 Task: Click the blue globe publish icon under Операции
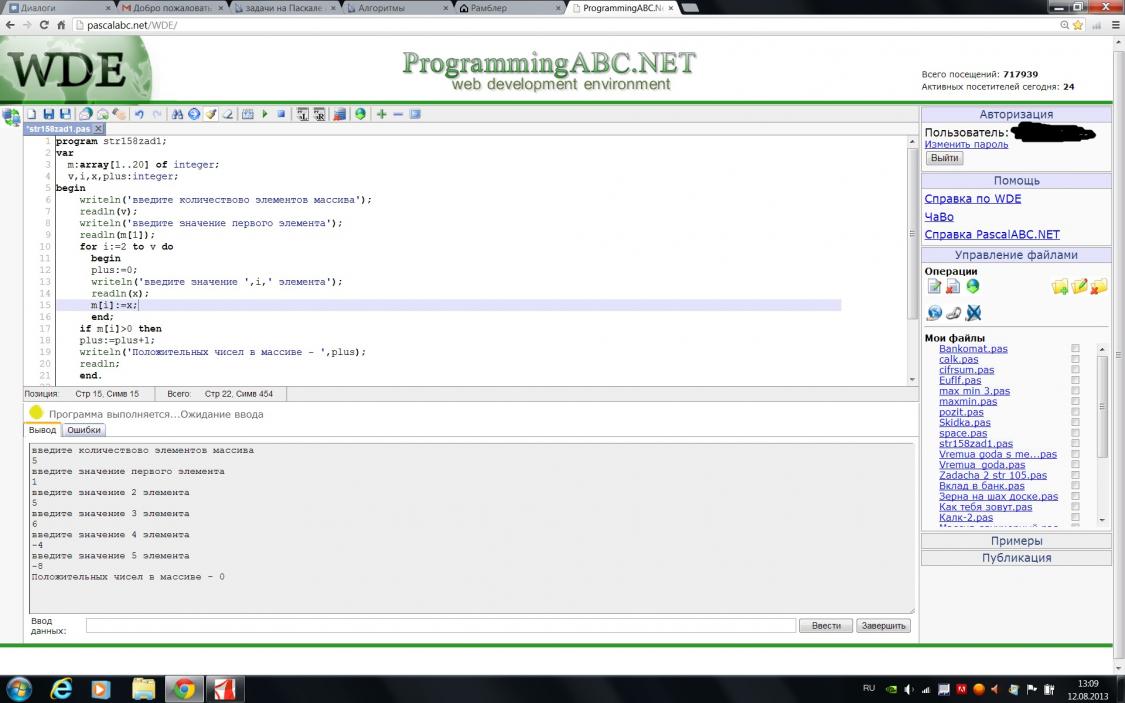click(x=934, y=313)
